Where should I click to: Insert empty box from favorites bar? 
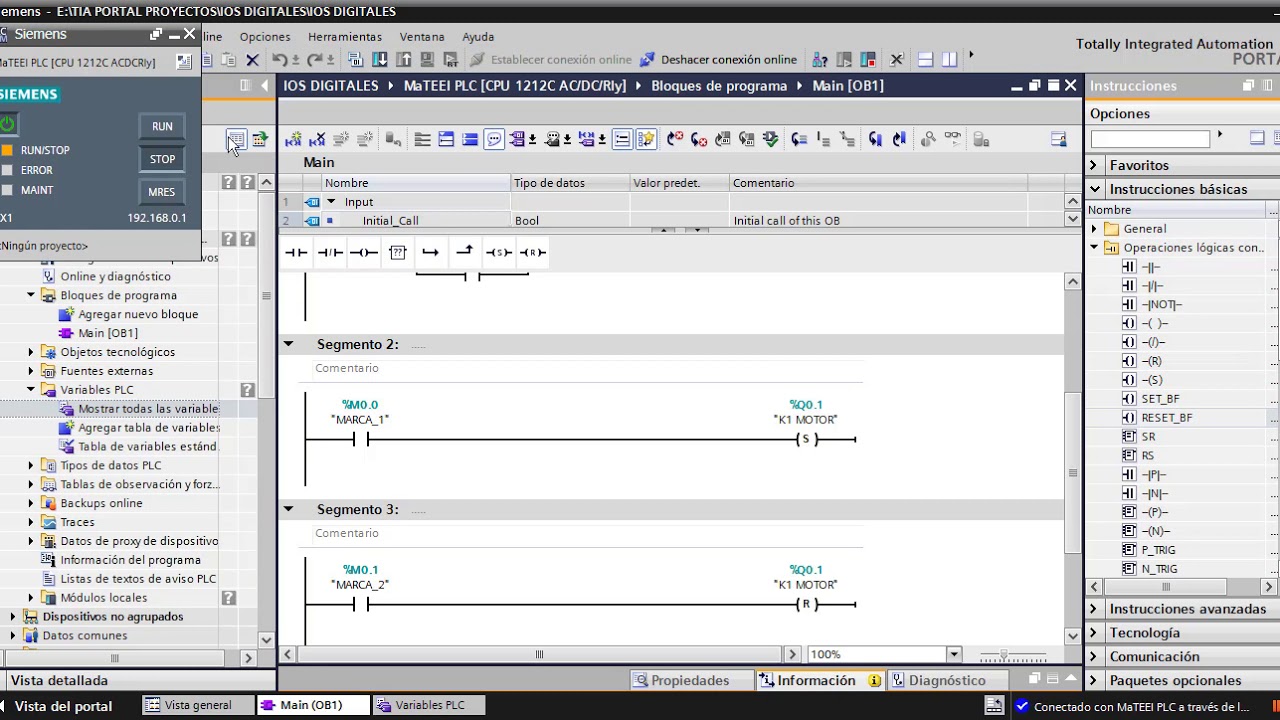(x=397, y=252)
